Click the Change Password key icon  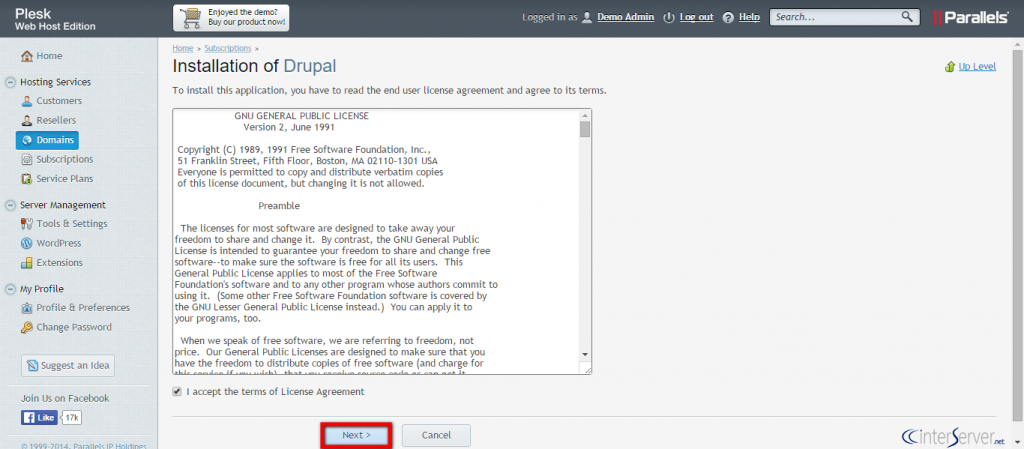[27, 328]
